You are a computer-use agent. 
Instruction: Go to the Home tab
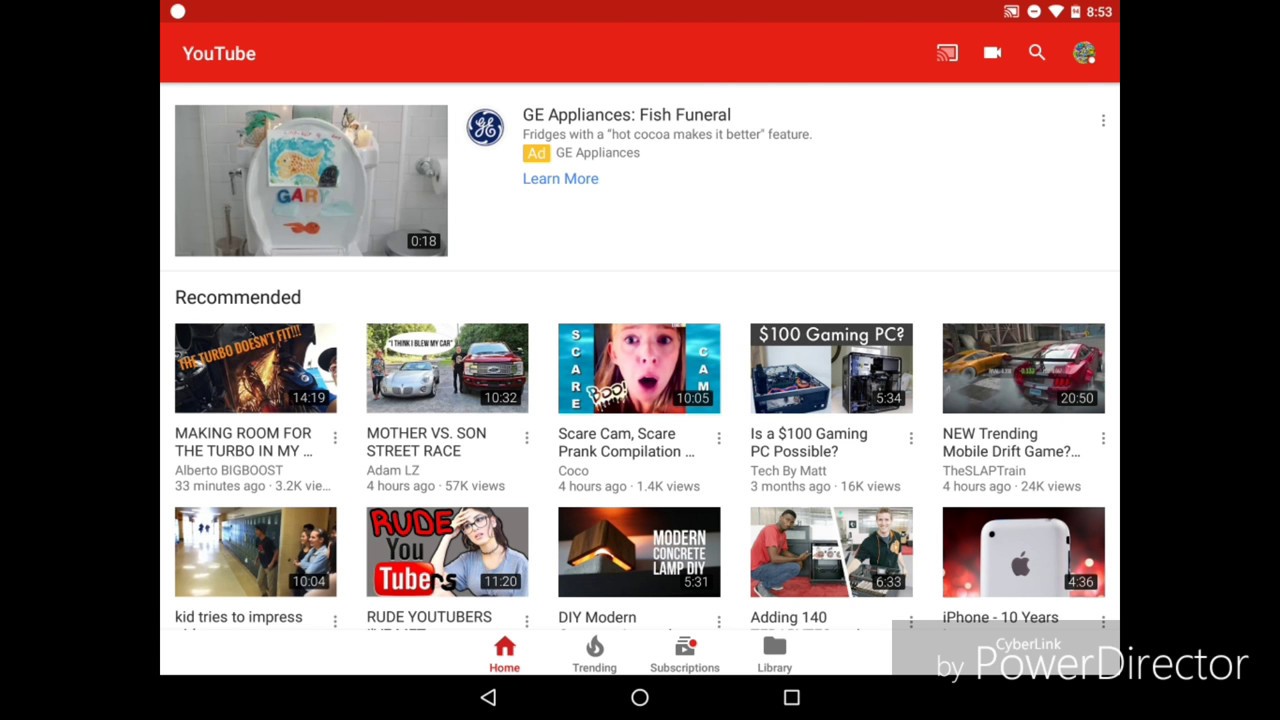pyautogui.click(x=504, y=655)
